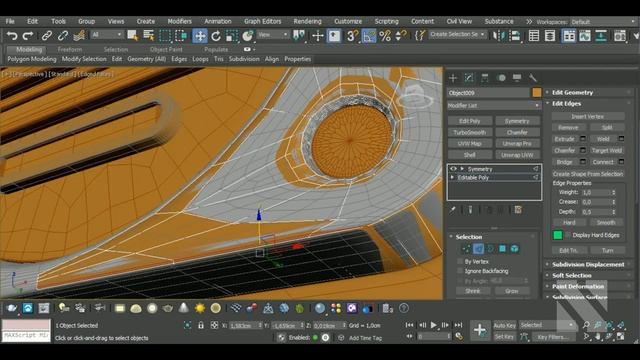Open the Modify command panel tab
The width and height of the screenshot is (640, 360).
[469, 78]
